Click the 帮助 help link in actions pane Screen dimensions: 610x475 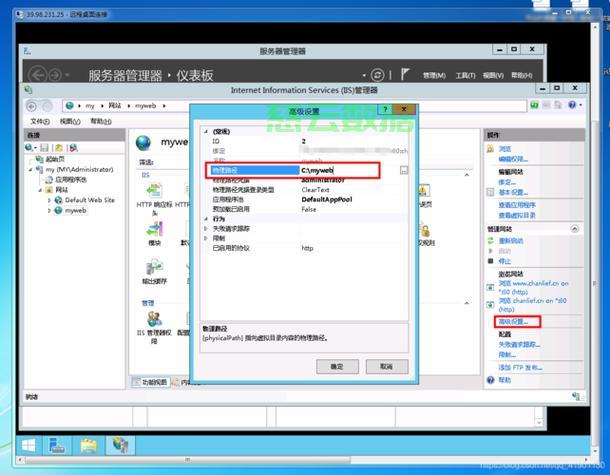point(505,380)
